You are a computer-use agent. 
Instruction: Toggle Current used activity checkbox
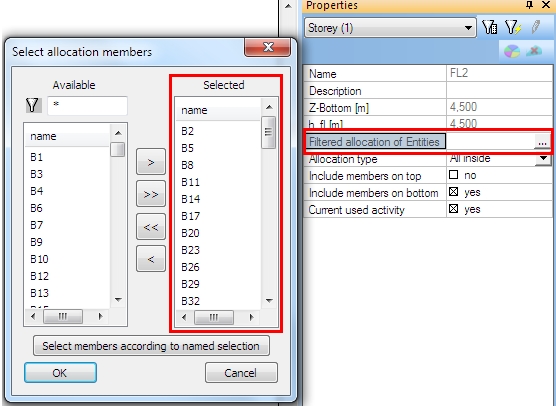(x=453, y=209)
